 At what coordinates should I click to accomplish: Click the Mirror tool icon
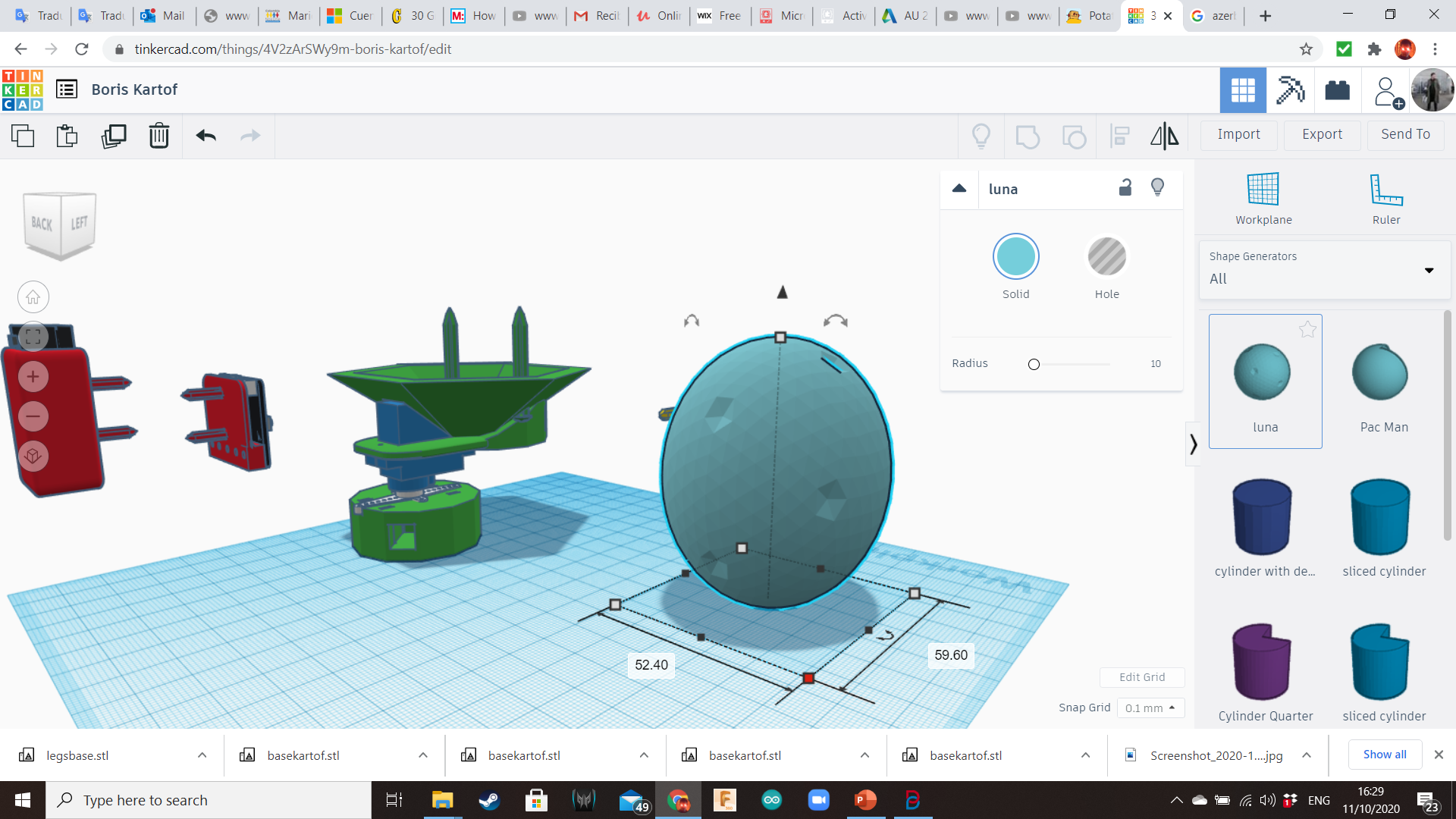pyautogui.click(x=1164, y=136)
